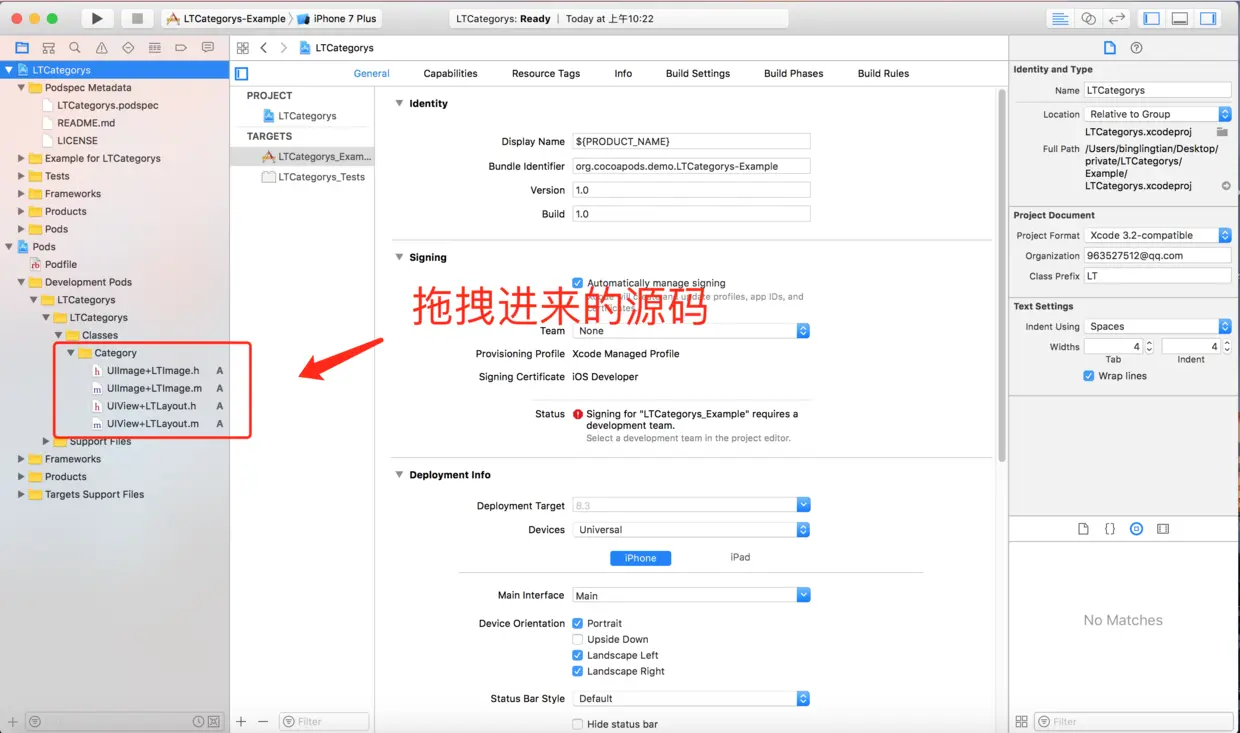Select UIImage+LTImage.h file

tap(153, 371)
